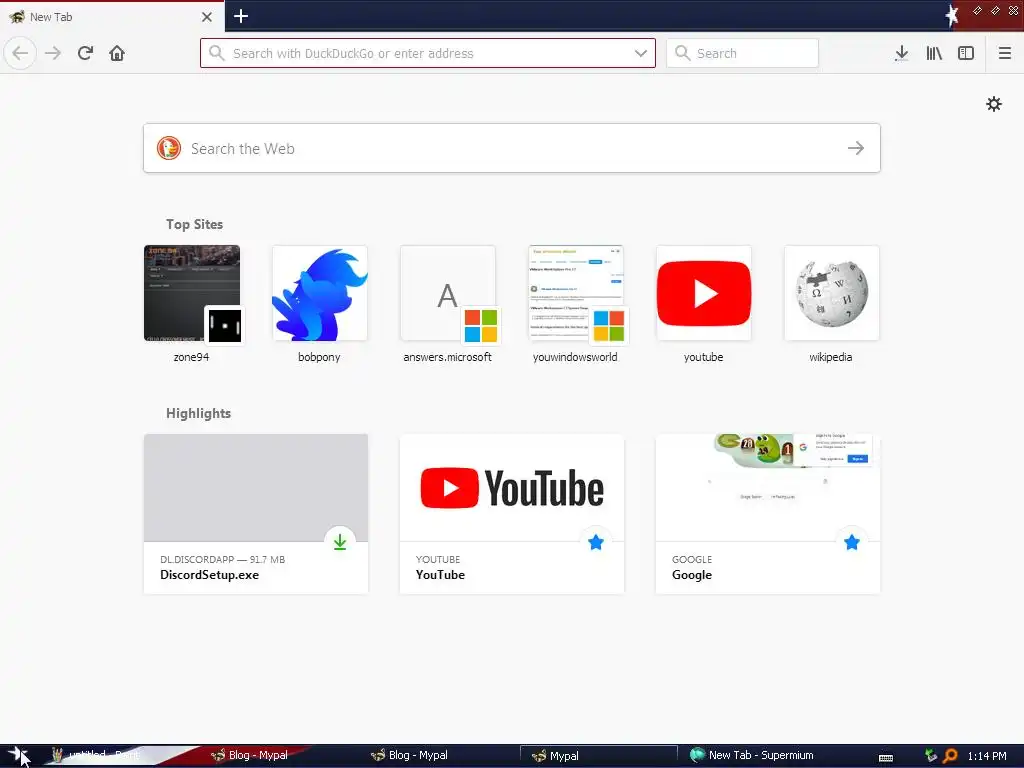
Task: Click the DuckDuckGo logo in web search box
Action: coord(168,148)
